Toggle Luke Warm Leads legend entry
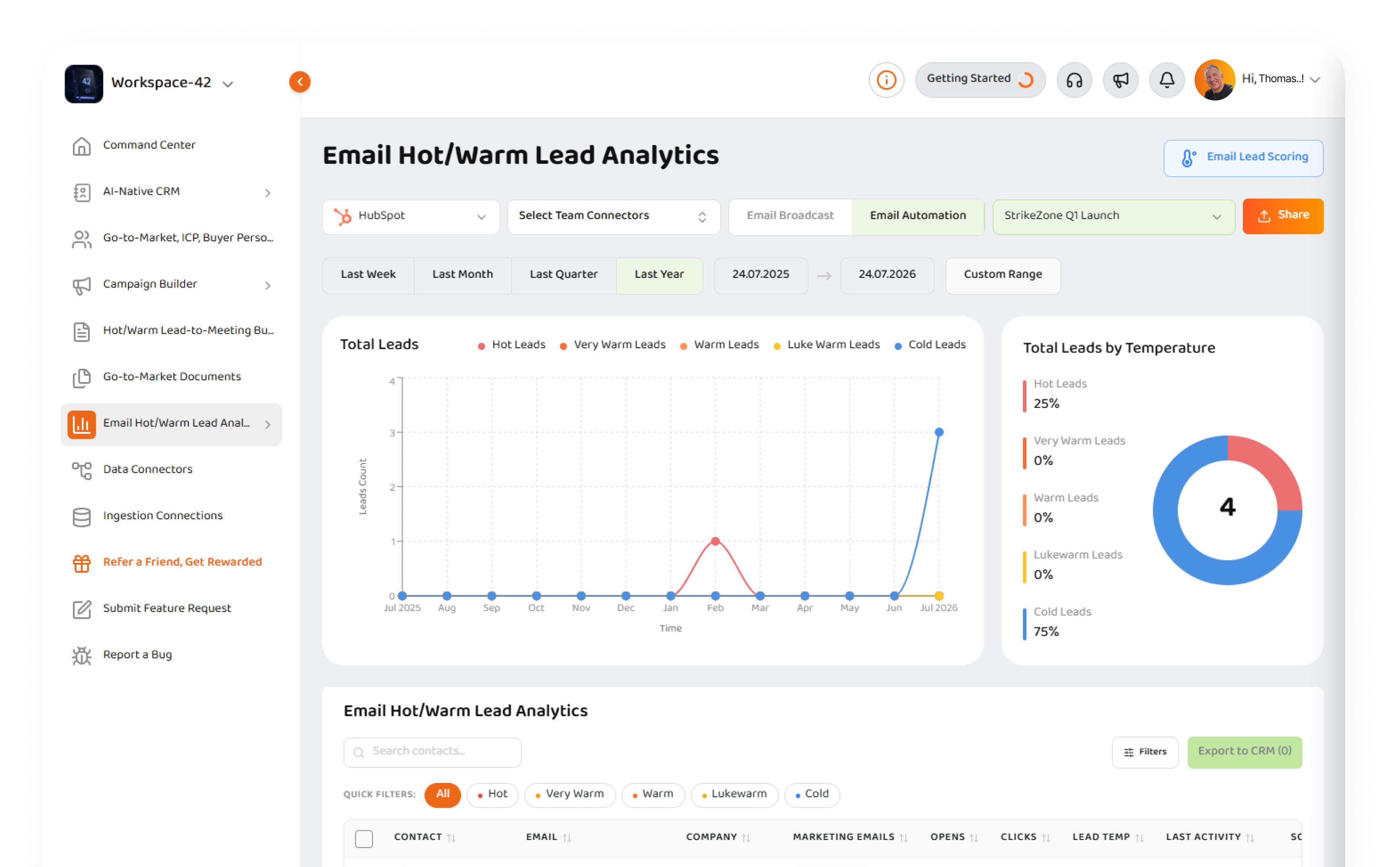This screenshot has height=867, width=1400. (x=826, y=345)
